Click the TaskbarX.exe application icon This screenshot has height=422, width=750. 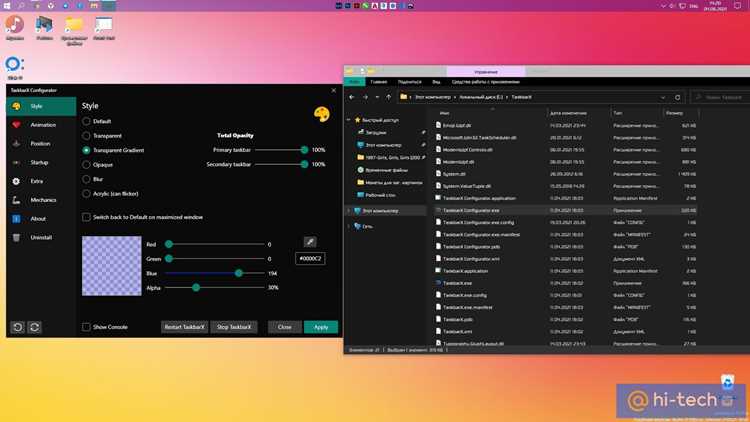pos(438,283)
